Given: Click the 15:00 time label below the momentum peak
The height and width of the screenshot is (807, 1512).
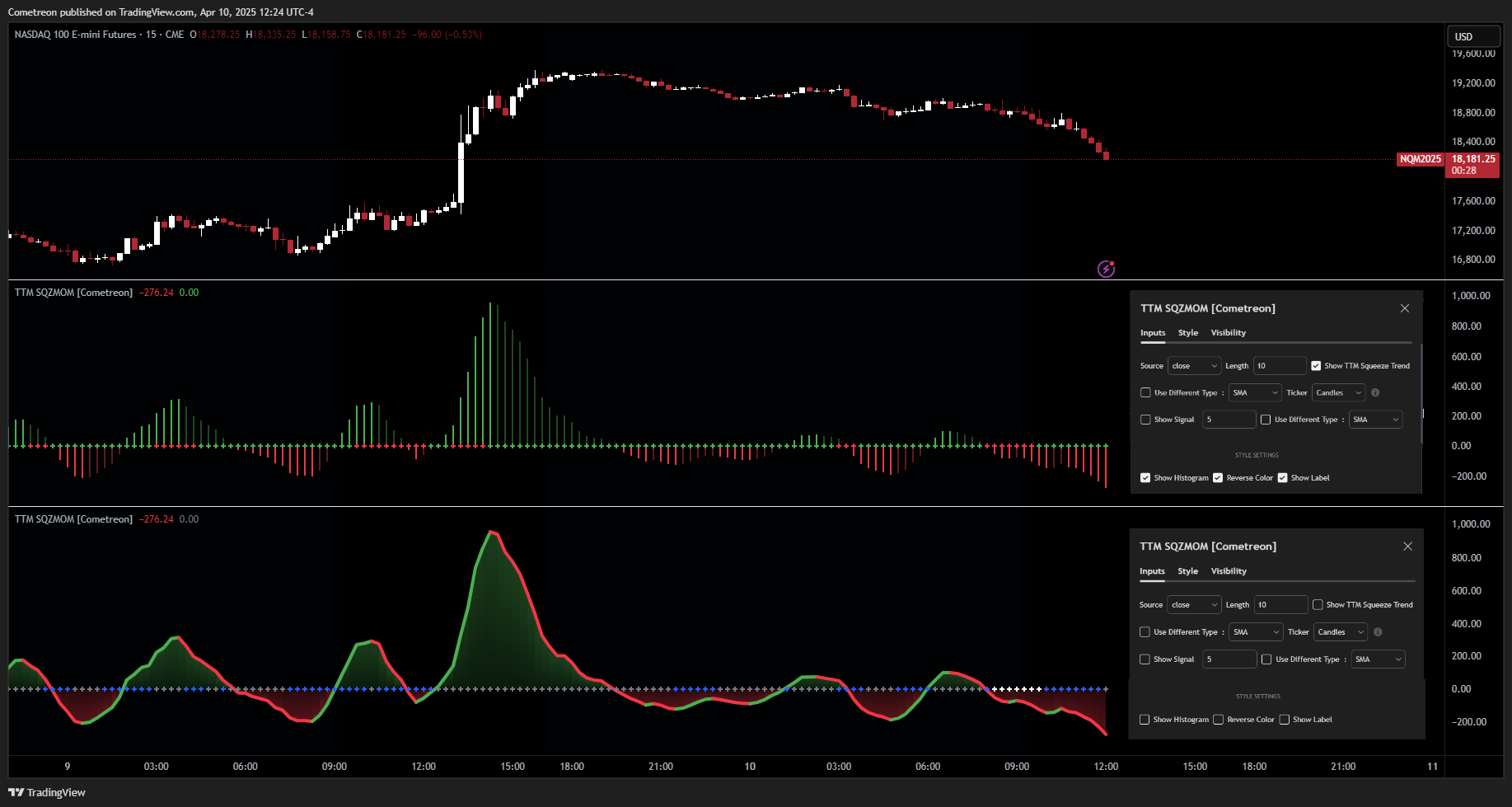Looking at the screenshot, I should coord(513,767).
